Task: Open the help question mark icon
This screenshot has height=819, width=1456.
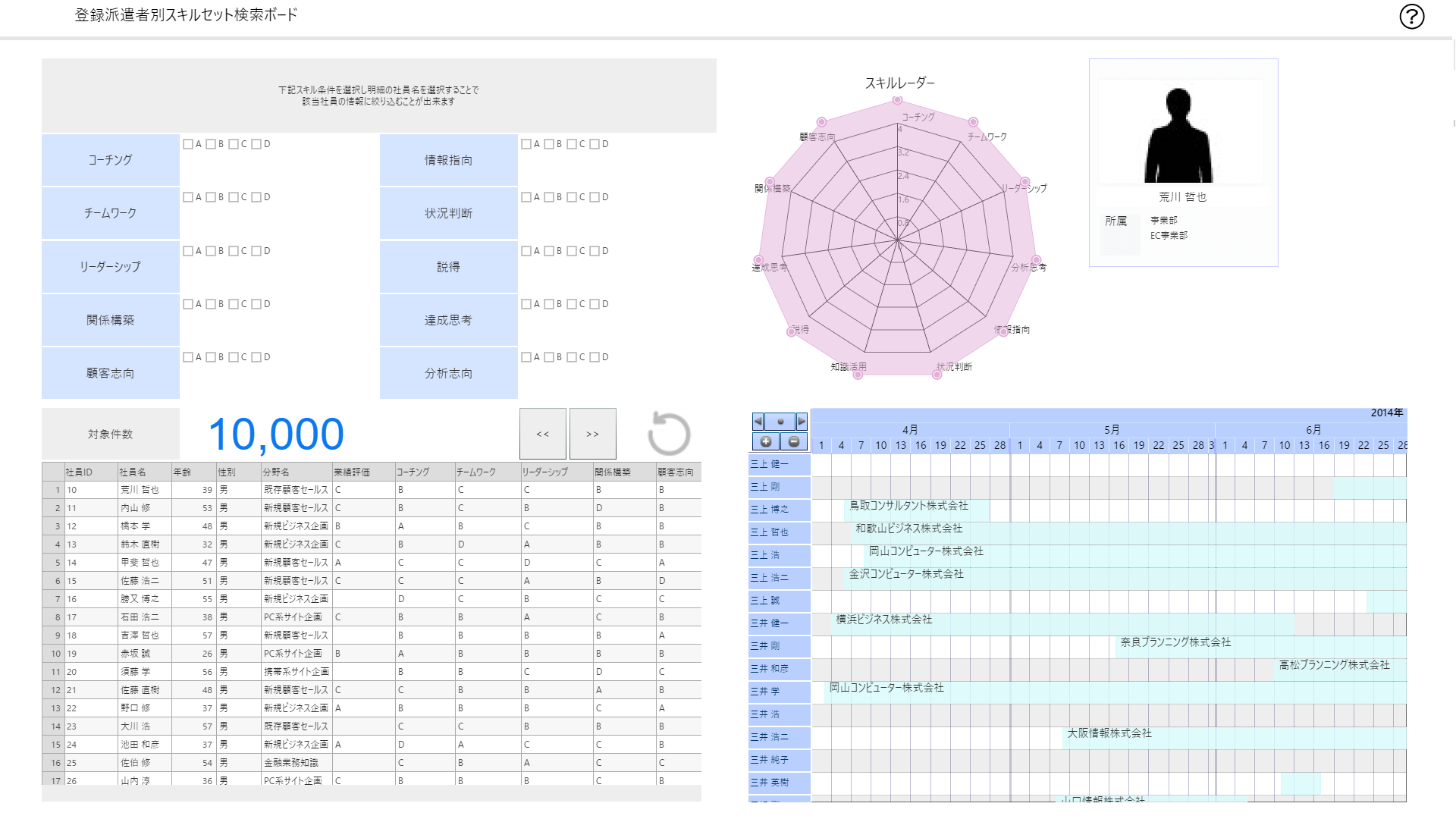Action: (1411, 17)
